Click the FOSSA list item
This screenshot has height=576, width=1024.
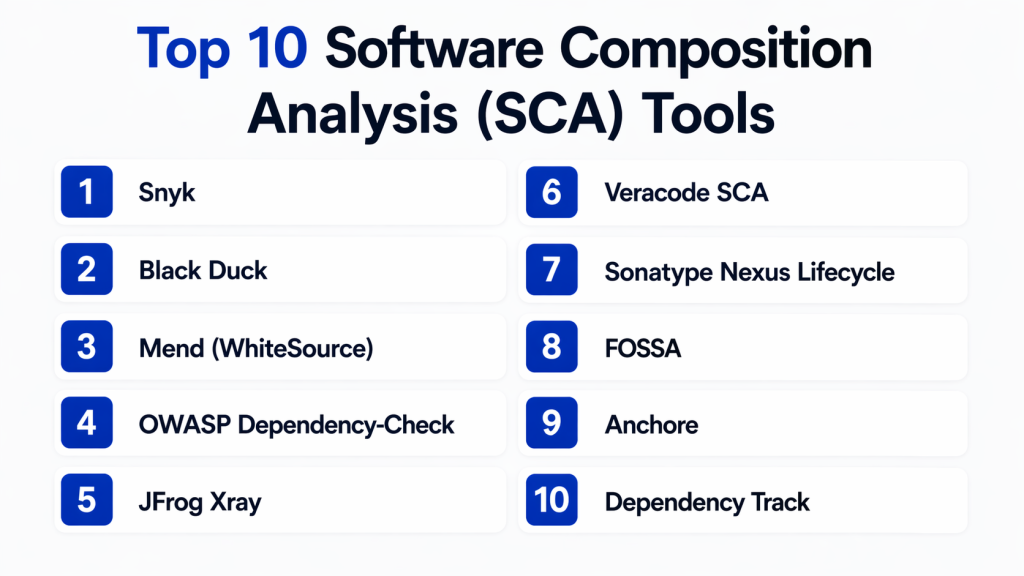[x=643, y=348]
